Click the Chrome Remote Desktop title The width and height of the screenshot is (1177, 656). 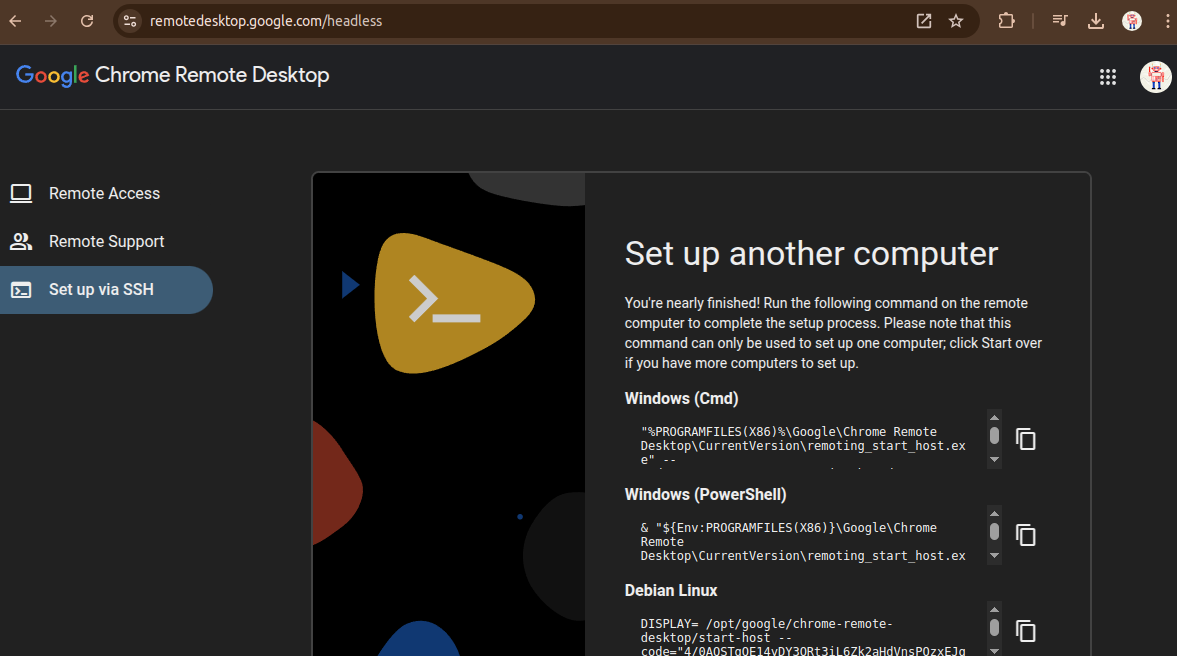point(212,75)
